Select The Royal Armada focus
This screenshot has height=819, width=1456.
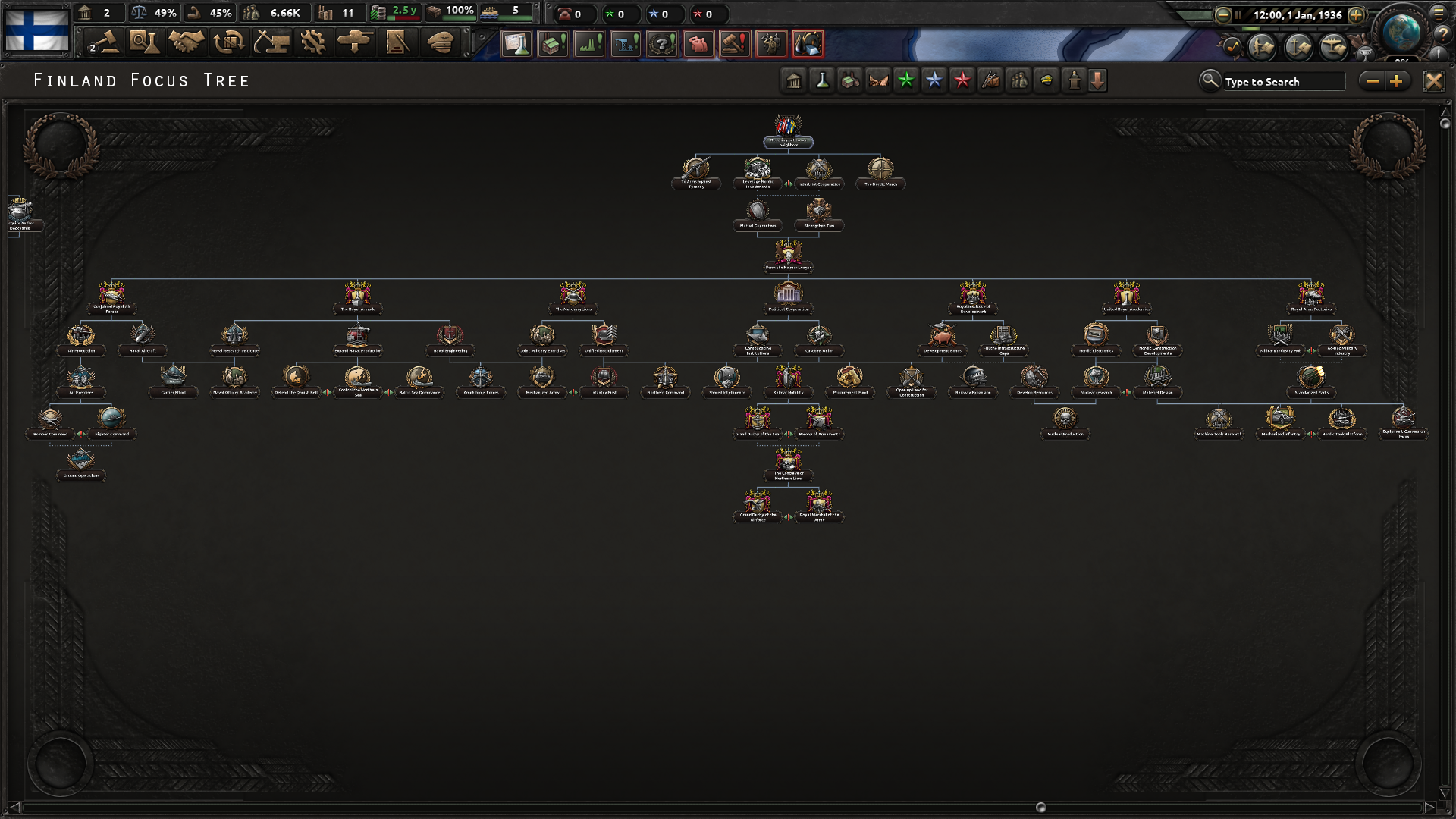[x=358, y=296]
